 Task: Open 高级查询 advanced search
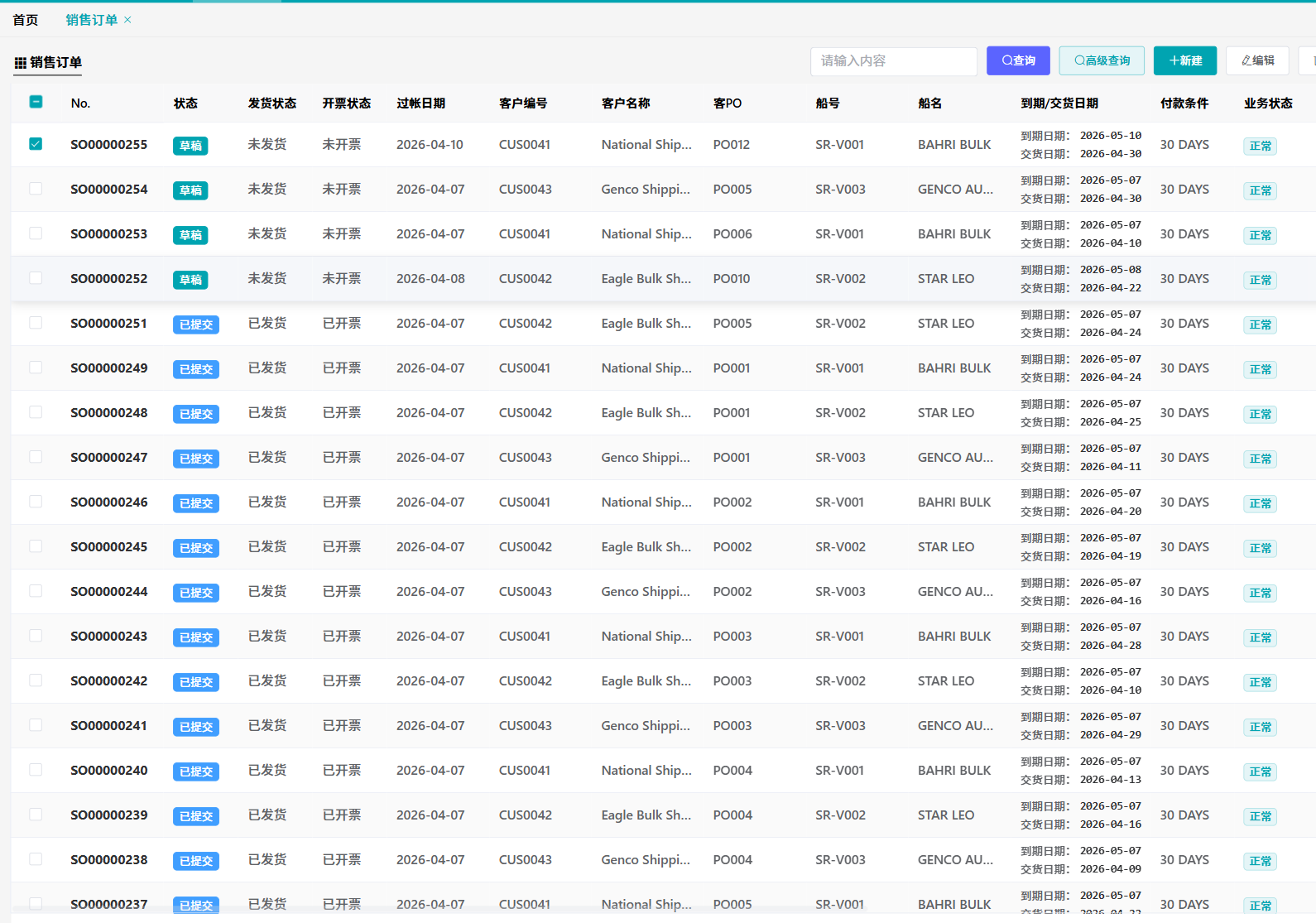pyautogui.click(x=1102, y=60)
